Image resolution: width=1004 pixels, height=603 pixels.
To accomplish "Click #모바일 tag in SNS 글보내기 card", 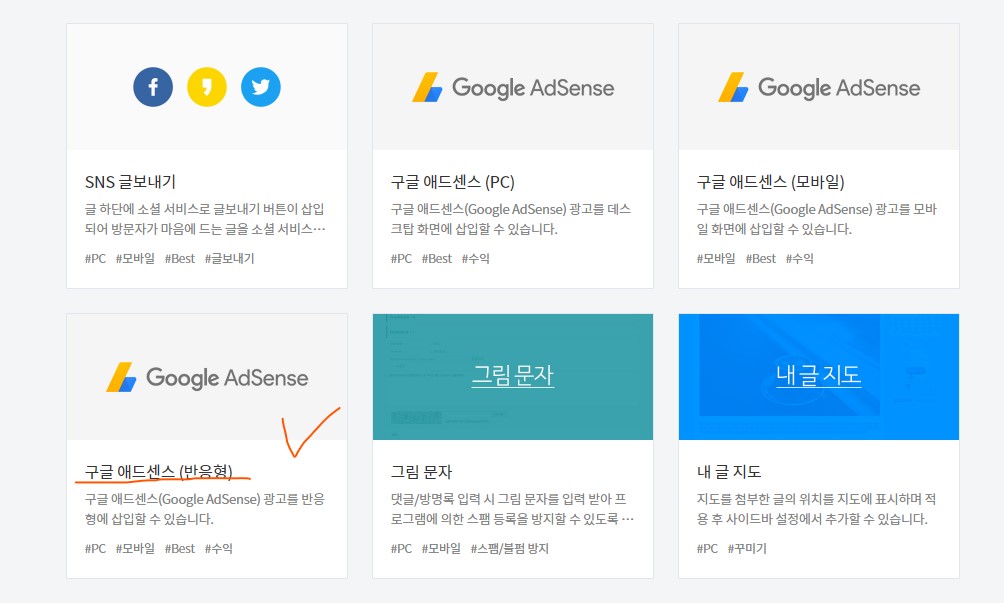I will [x=135, y=259].
